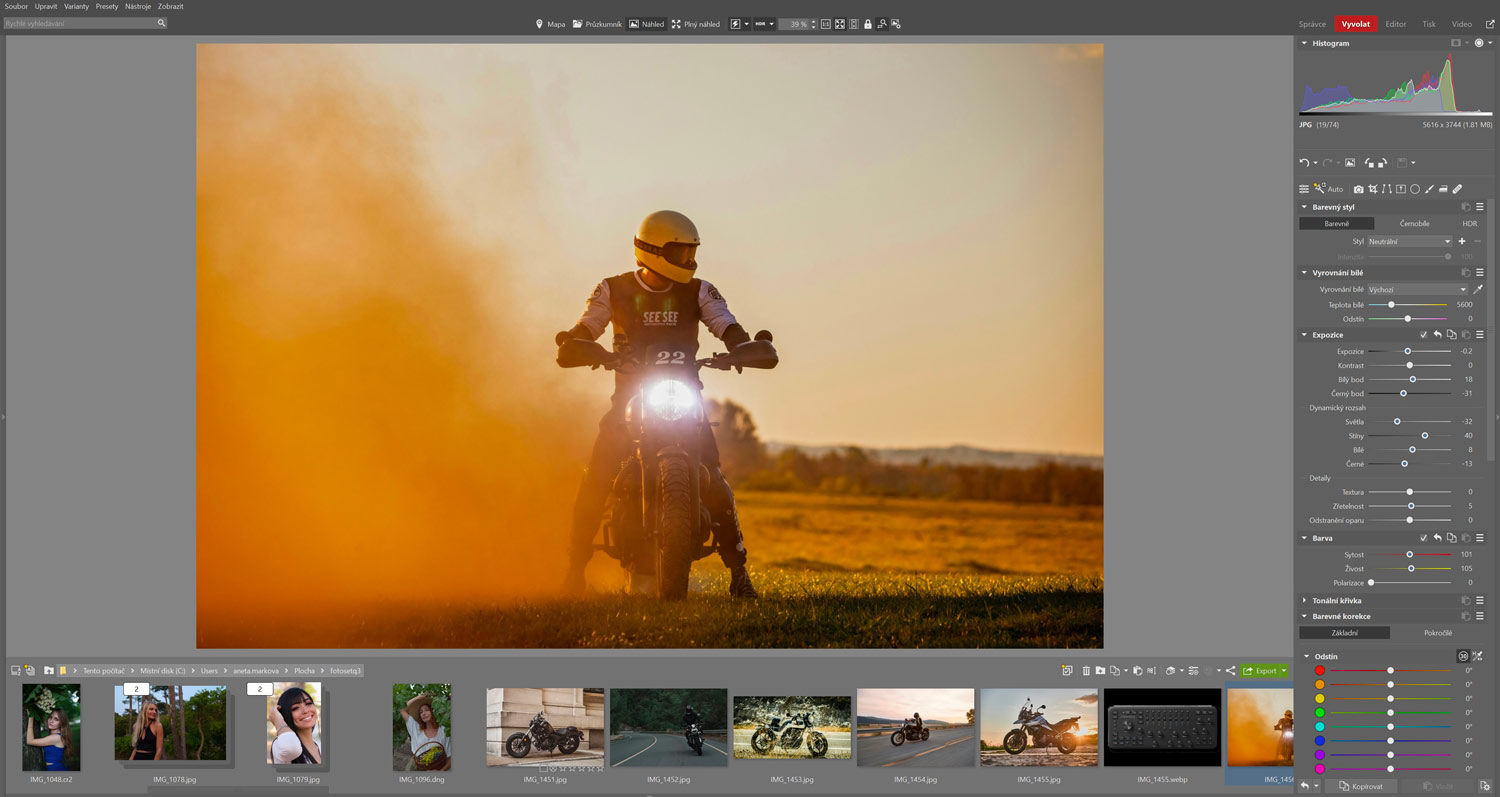Click the white balance eyedropper
Image resolution: width=1500 pixels, height=797 pixels.
1478,289
